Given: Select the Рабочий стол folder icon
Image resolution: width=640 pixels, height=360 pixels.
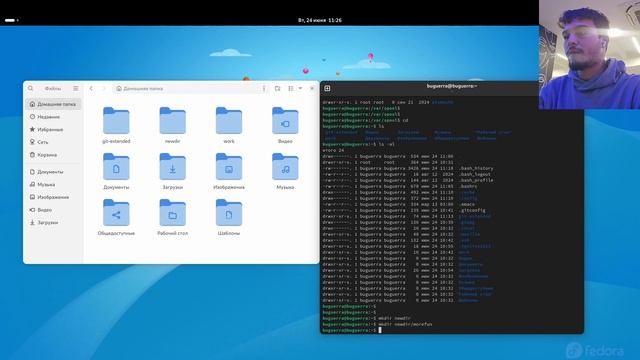Looking at the screenshot, I should point(173,213).
